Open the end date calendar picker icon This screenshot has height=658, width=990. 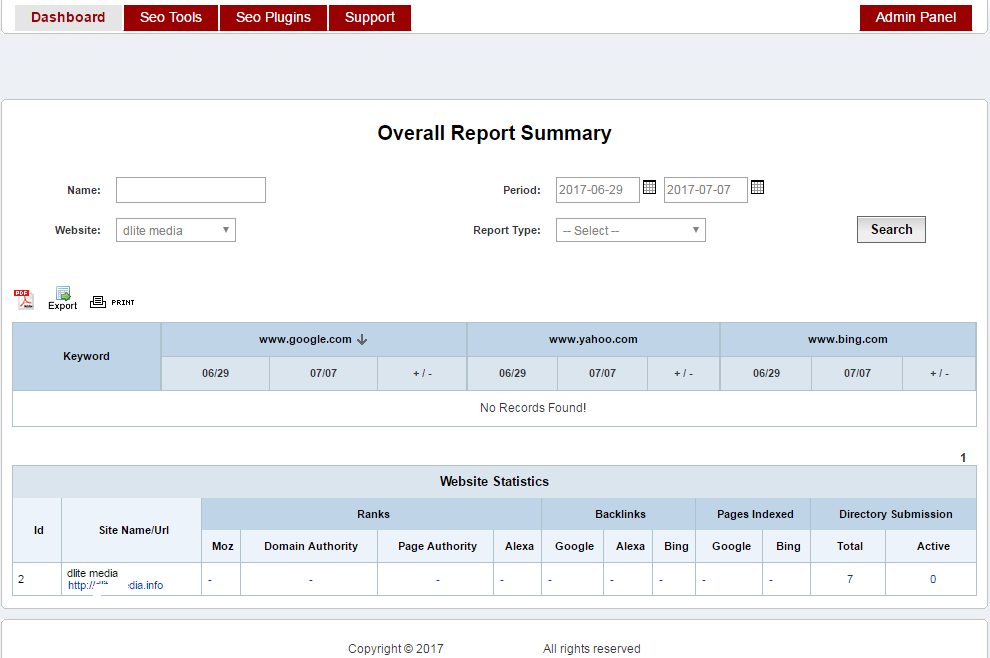[x=757, y=187]
